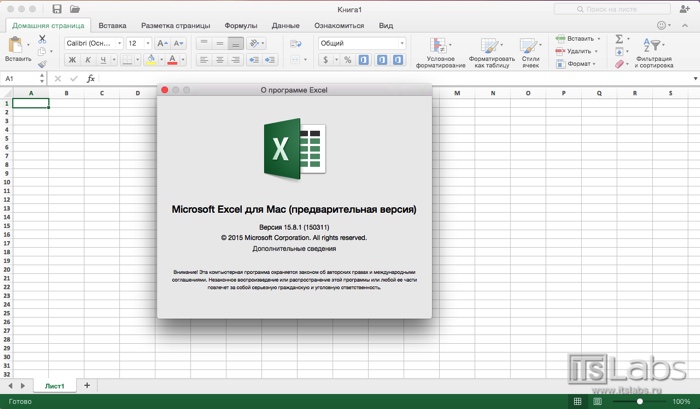Switch to the Ознакомиться tab
Viewport: 700px width, 409px height.
[x=339, y=25]
